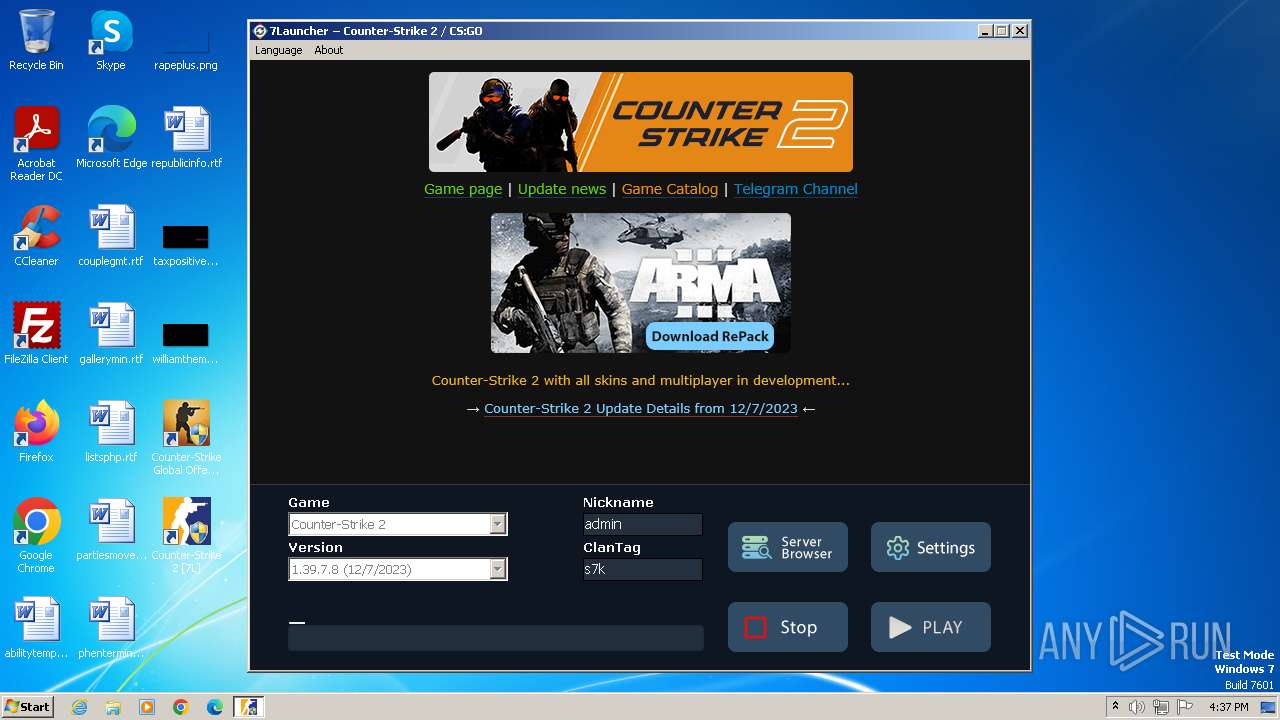1280x720 pixels.
Task: Open Game page link
Action: [x=463, y=189]
